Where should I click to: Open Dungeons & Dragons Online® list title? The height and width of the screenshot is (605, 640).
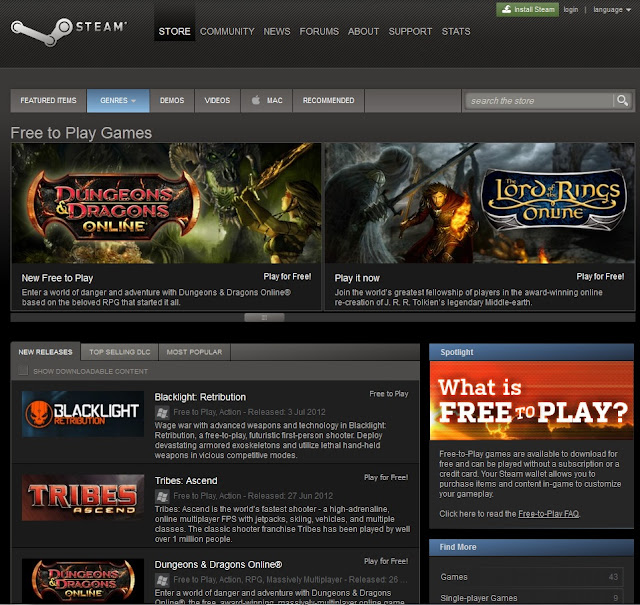click(x=218, y=565)
